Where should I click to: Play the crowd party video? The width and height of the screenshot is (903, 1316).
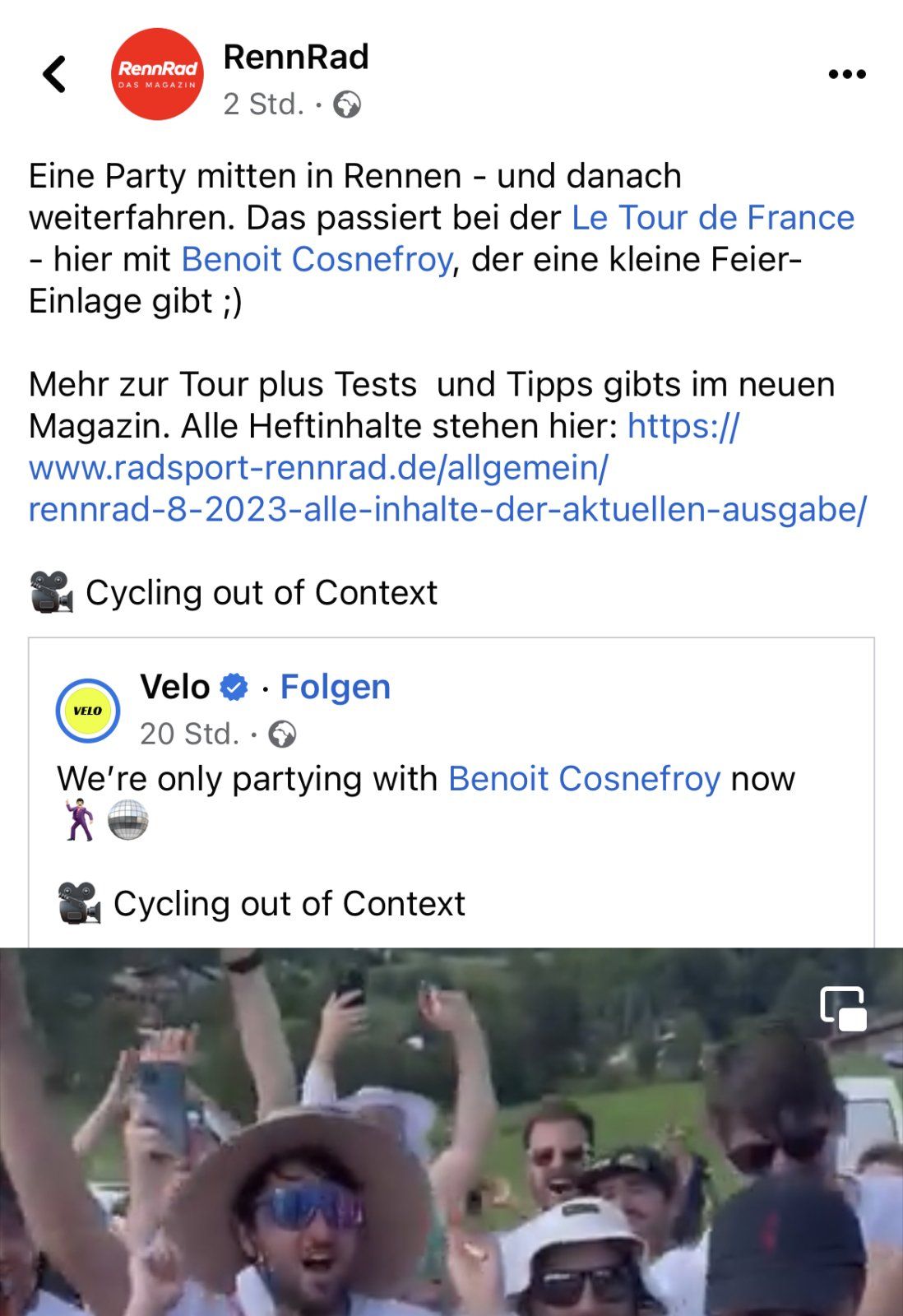[451, 1151]
